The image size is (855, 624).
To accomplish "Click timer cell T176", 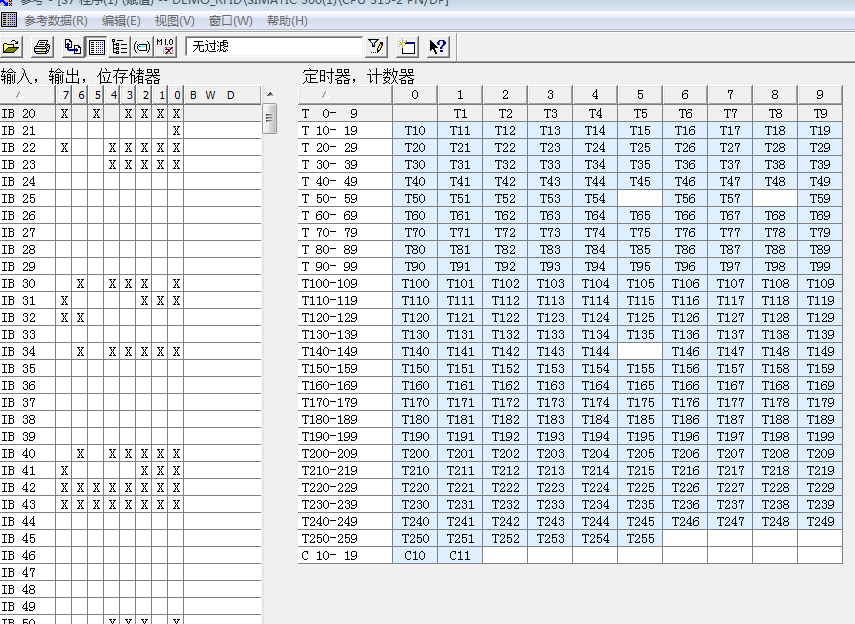I will point(685,403).
